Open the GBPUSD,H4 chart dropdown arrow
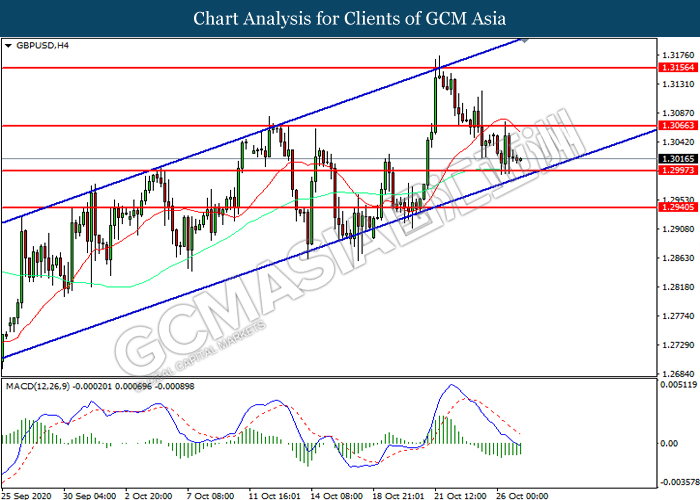 [8, 46]
